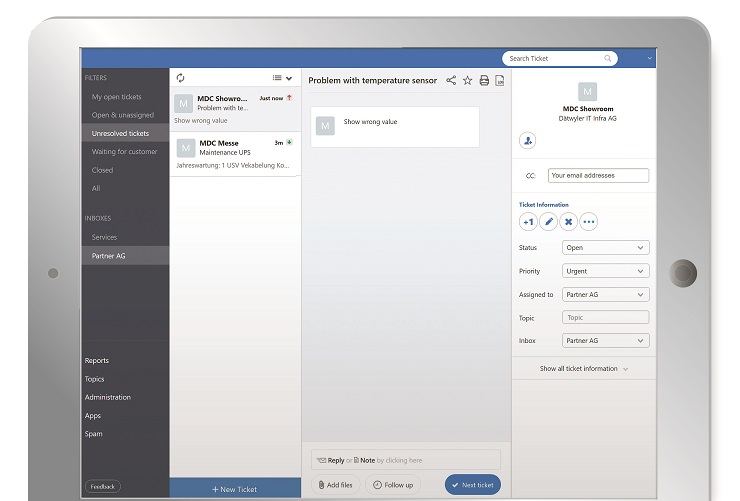The width and height of the screenshot is (740, 501).
Task: Export the ticket as a file
Action: click(x=499, y=80)
